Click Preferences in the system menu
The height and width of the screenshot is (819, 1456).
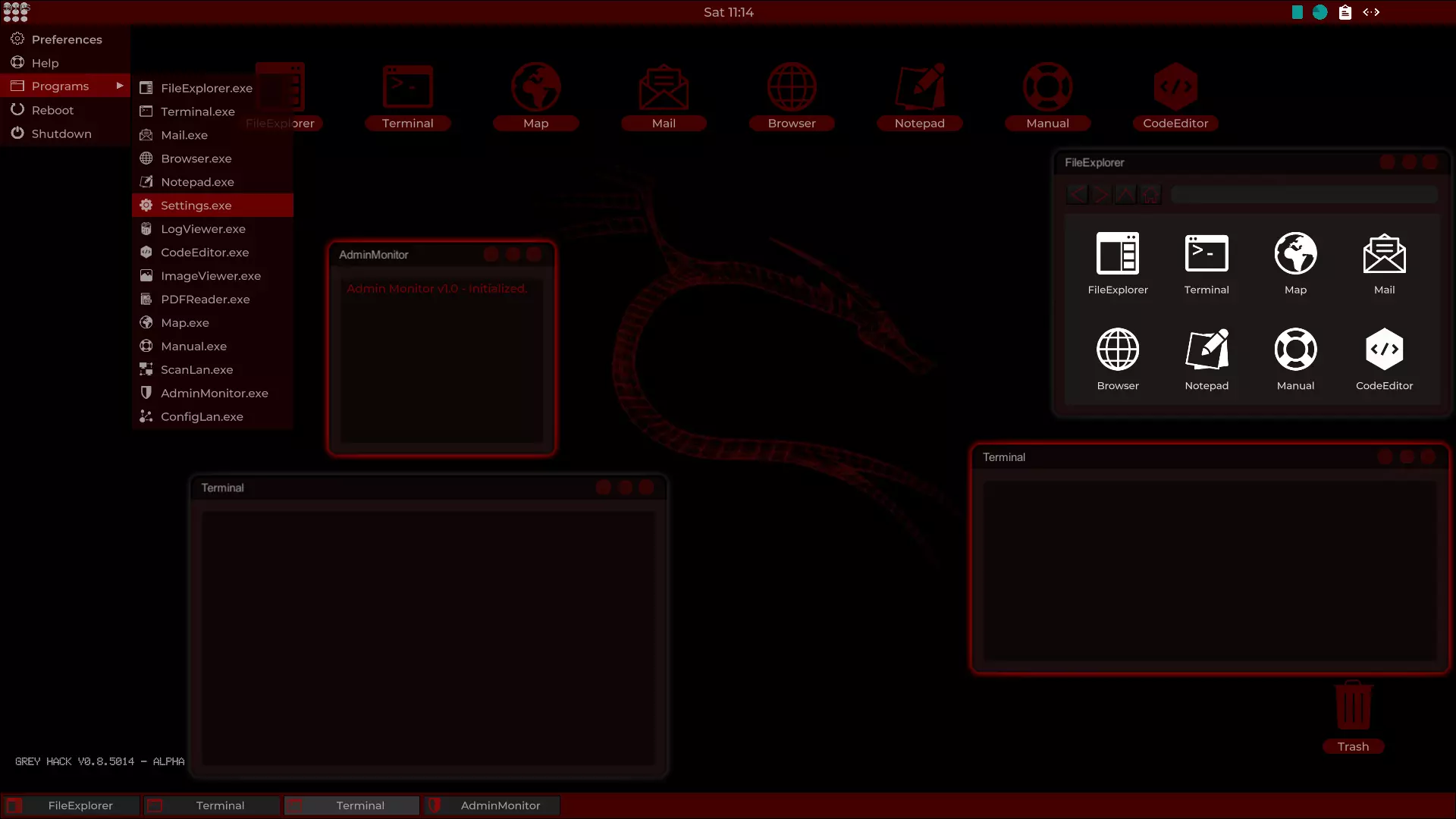pyautogui.click(x=67, y=39)
